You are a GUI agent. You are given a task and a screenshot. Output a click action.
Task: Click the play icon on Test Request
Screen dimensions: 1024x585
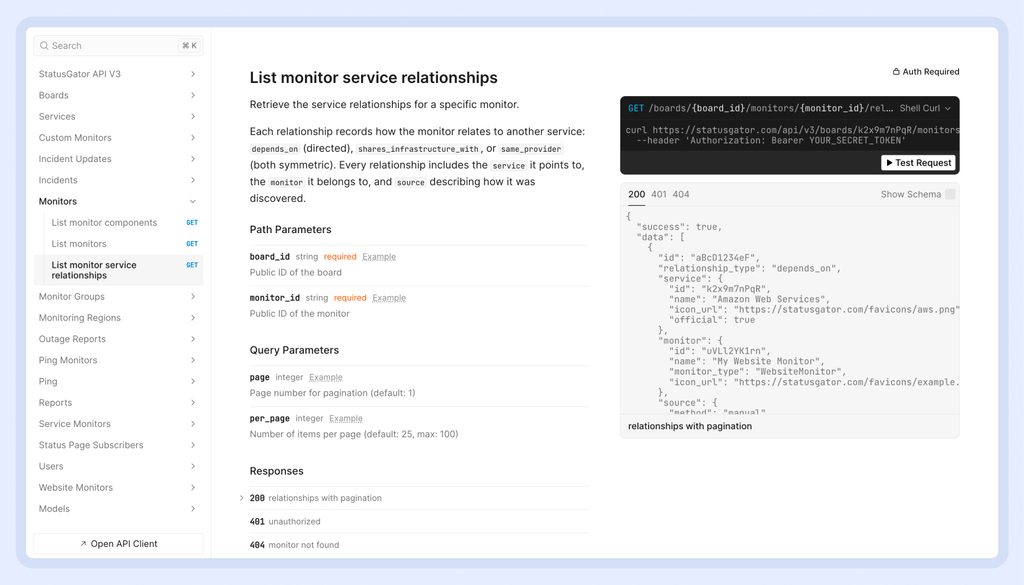[x=889, y=163]
